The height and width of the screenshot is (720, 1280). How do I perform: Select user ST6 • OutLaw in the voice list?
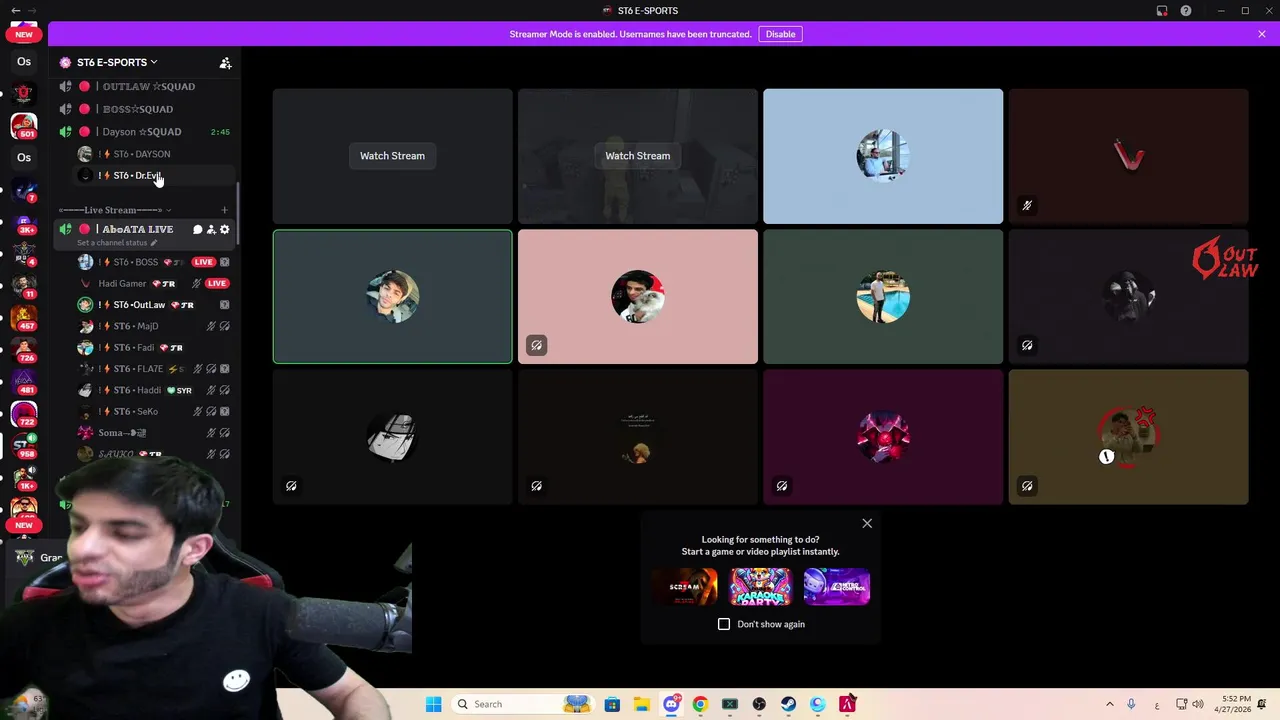(x=155, y=305)
